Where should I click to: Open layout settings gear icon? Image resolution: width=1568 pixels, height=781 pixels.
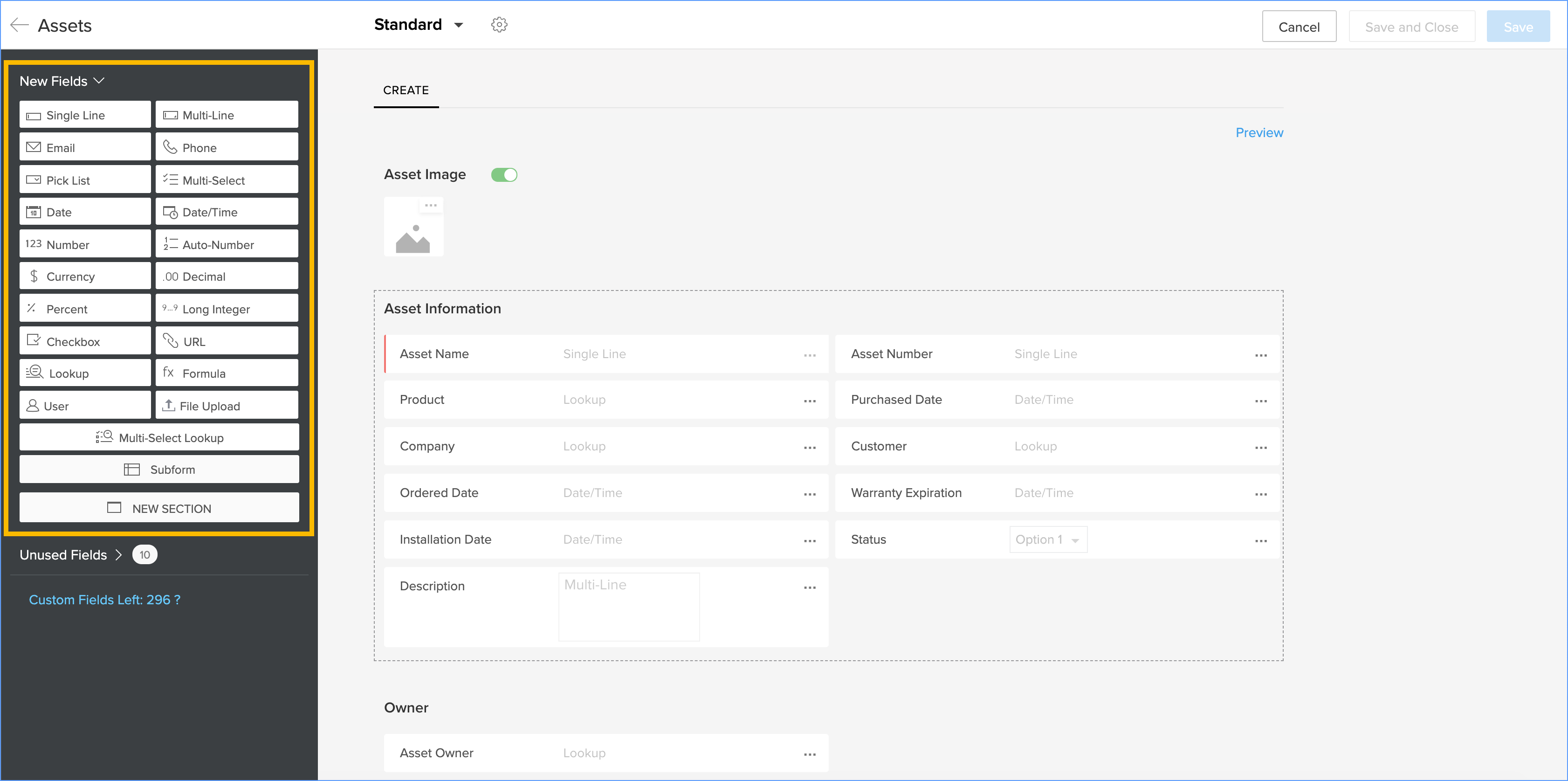(x=499, y=25)
